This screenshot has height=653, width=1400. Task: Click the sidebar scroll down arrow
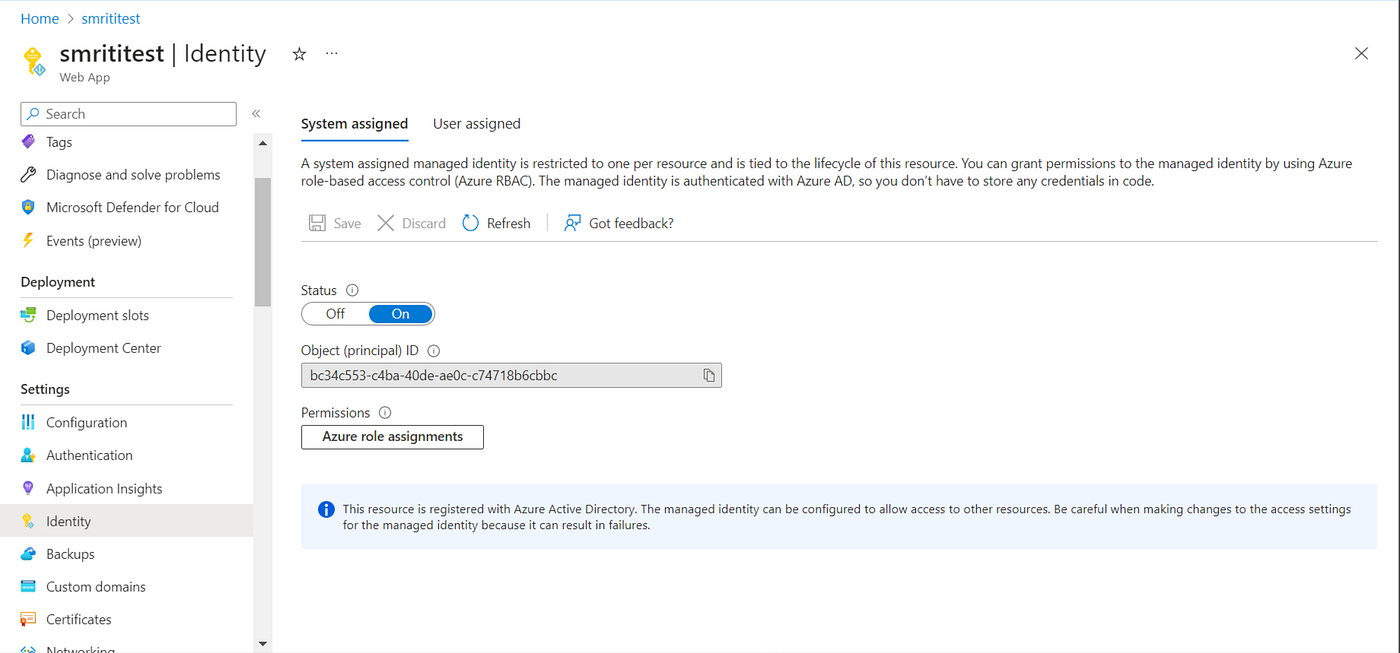(263, 644)
